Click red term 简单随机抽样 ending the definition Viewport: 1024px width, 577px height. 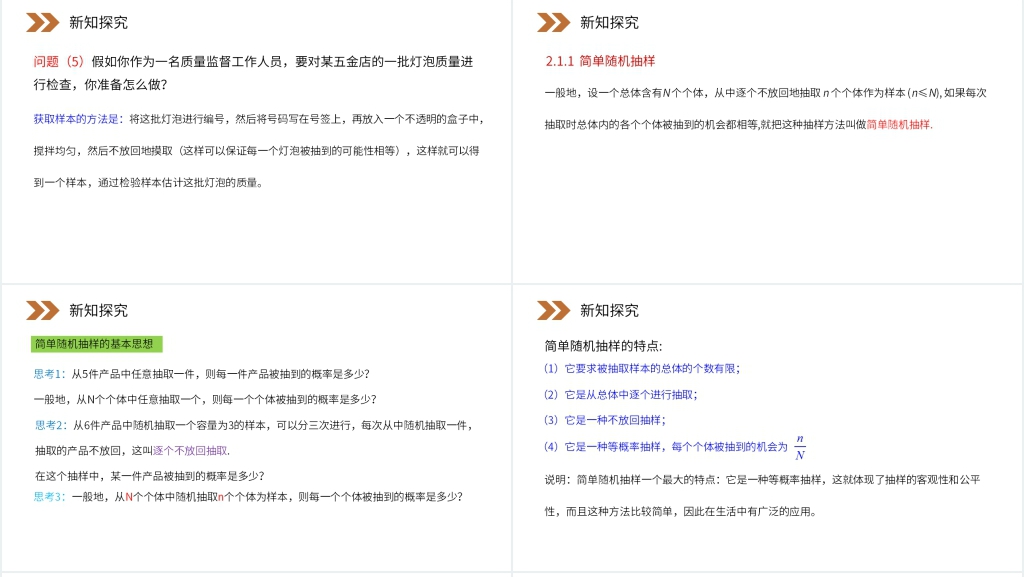[x=900, y=125]
